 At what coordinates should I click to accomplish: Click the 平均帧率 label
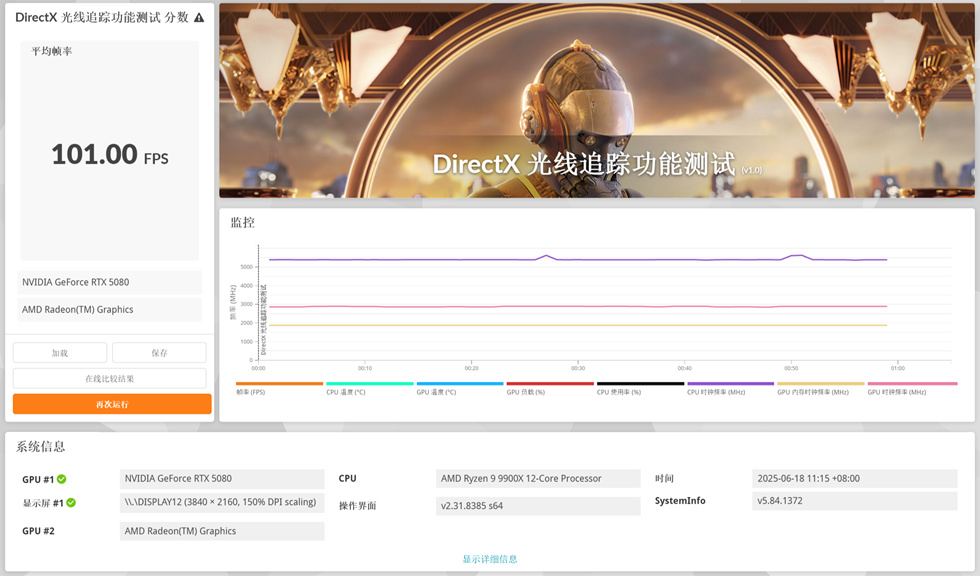tap(52, 51)
